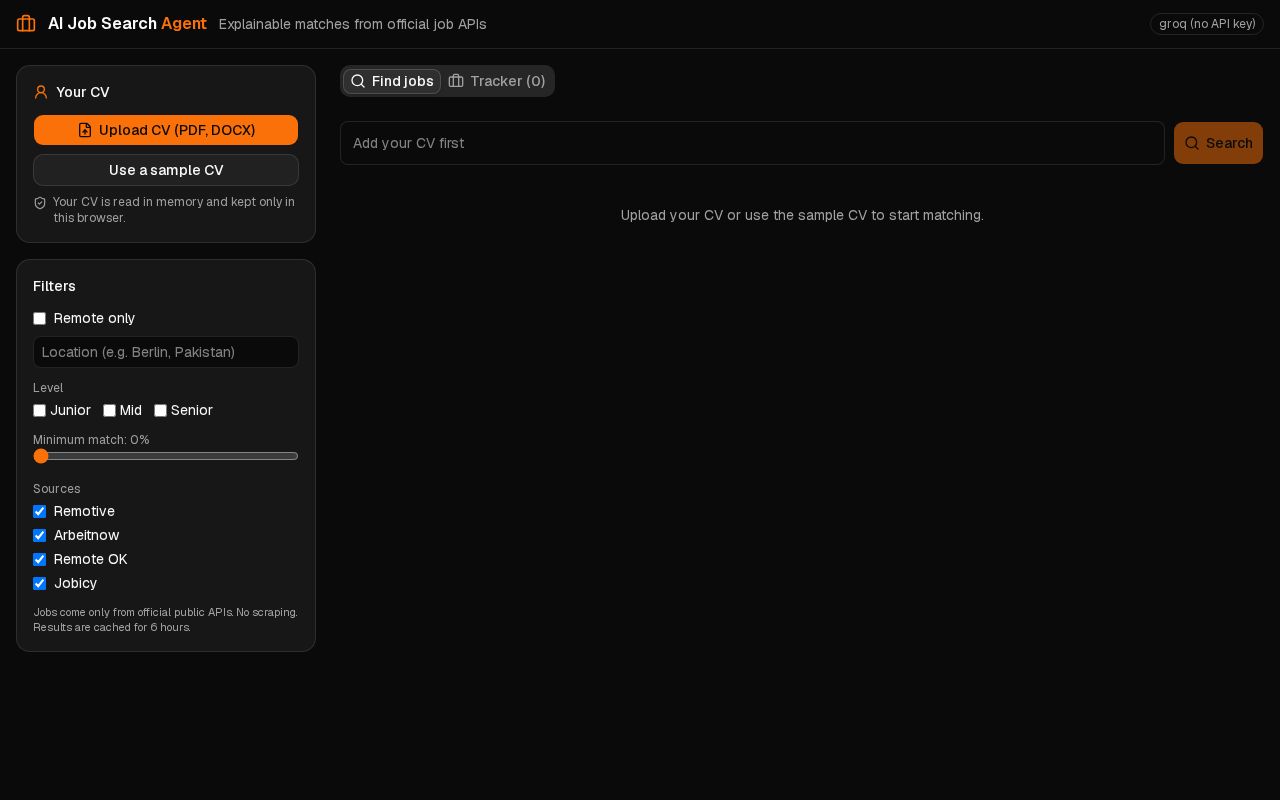
Task: Turn off the Jobicy source
Action: pos(40,584)
